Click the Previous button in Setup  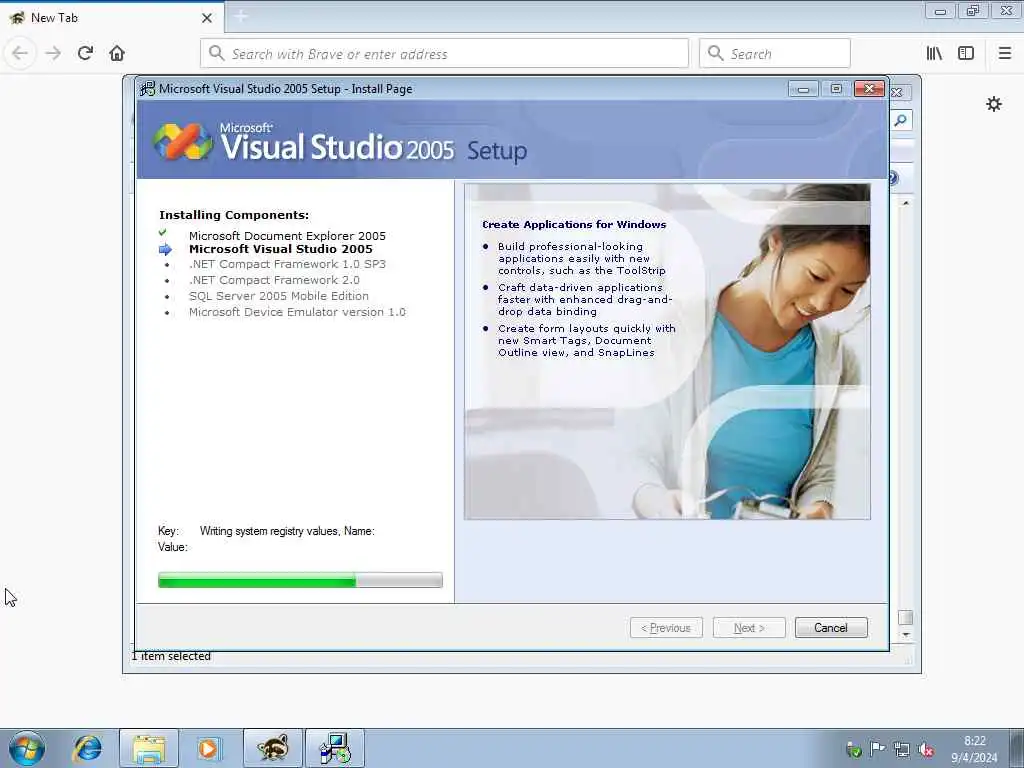pyautogui.click(x=666, y=628)
